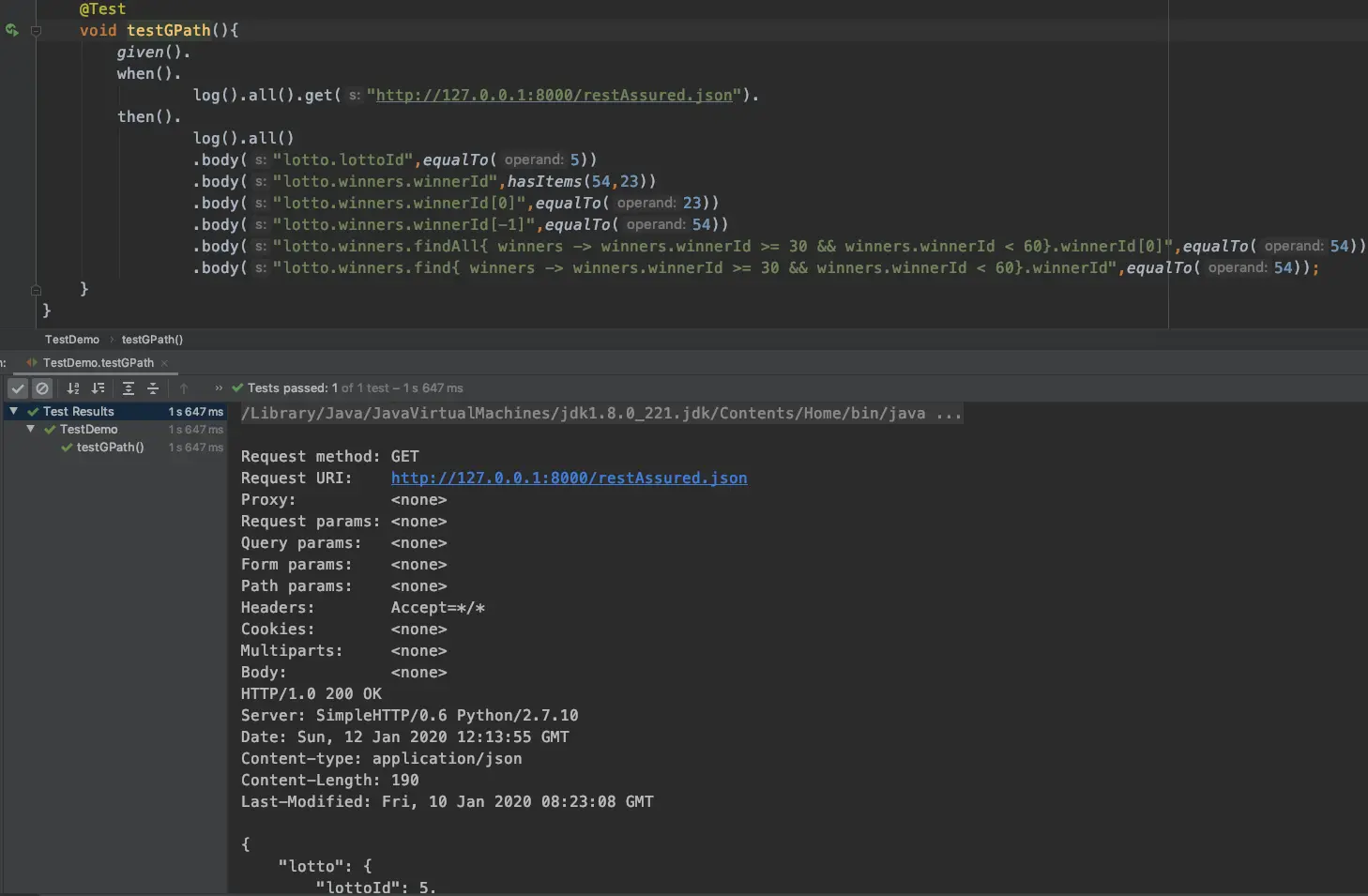
Task: Click the previous failed test up arrow
Action: click(184, 388)
